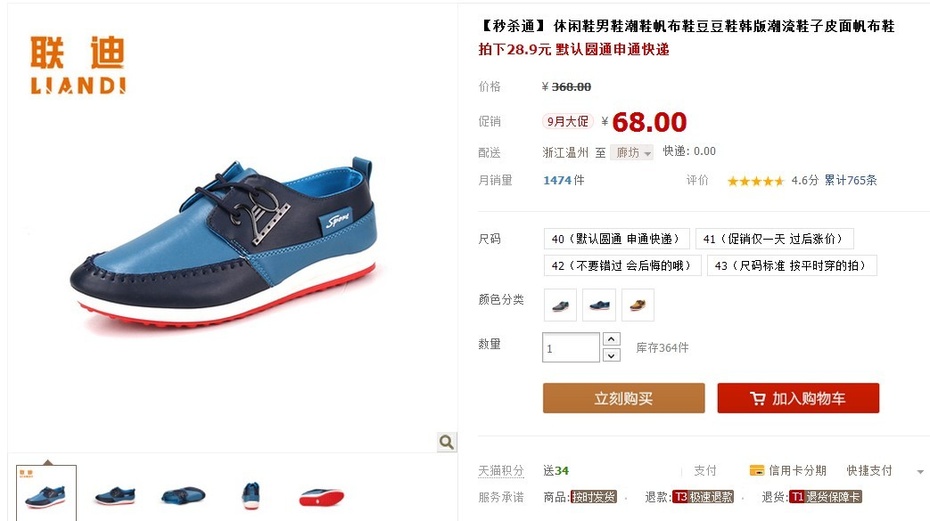930x521 pixels.
Task: Click the magnifier zoom icon on product image
Action: click(x=447, y=441)
